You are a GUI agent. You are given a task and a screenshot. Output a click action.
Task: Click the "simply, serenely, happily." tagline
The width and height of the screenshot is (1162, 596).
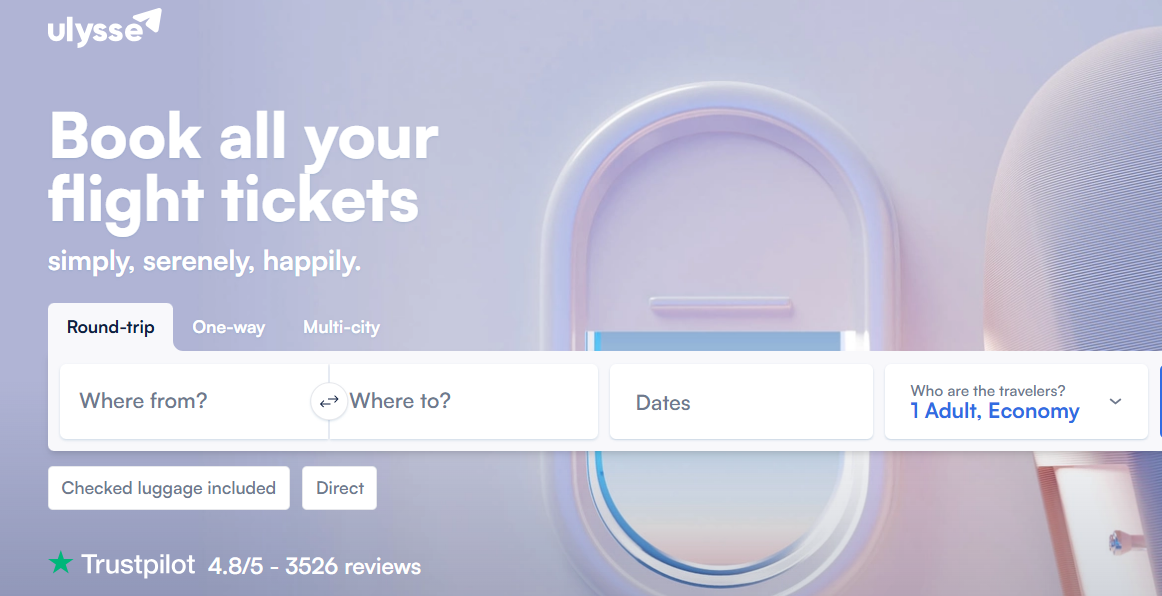(205, 262)
